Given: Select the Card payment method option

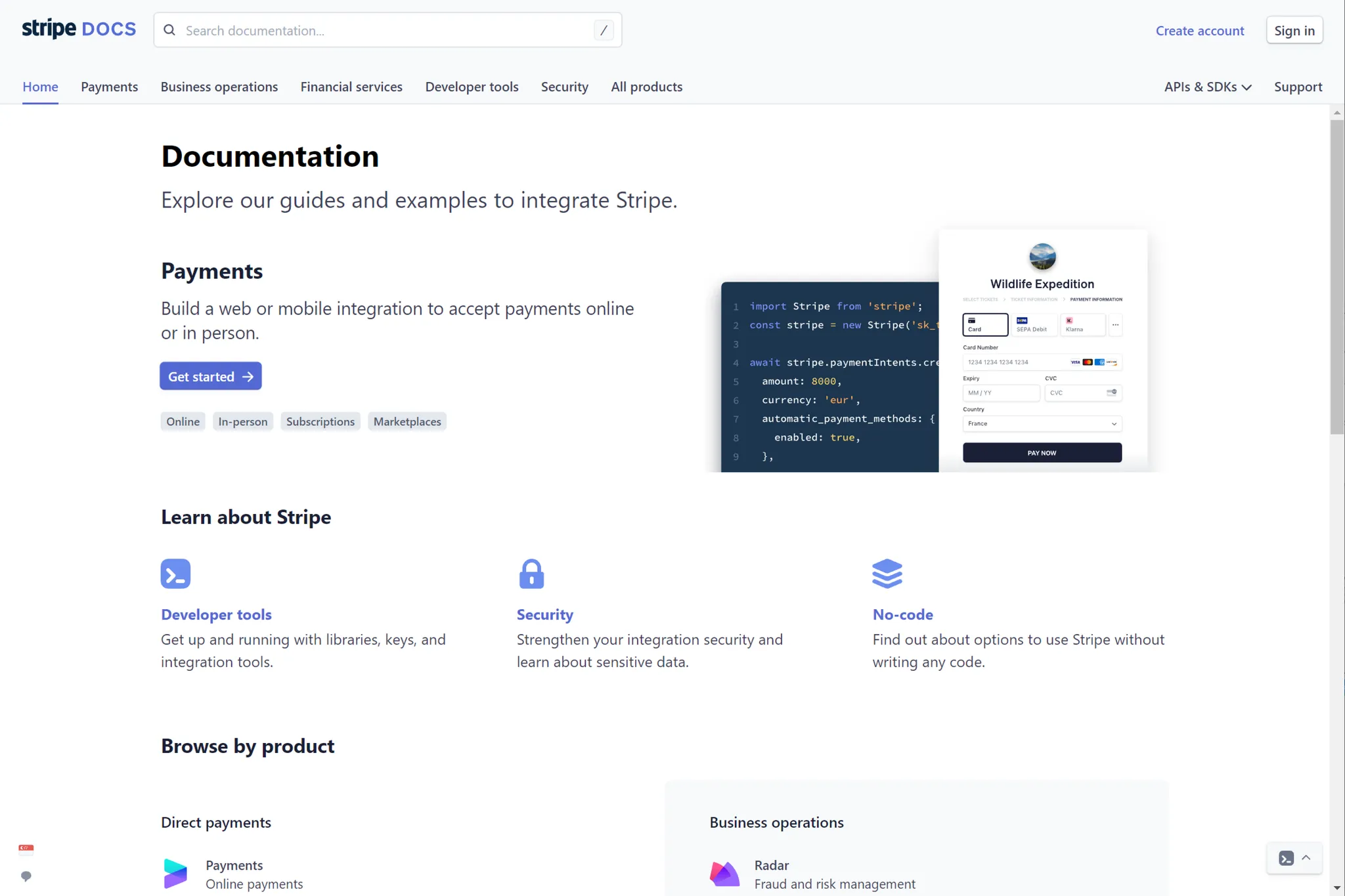Looking at the screenshot, I should click(984, 324).
